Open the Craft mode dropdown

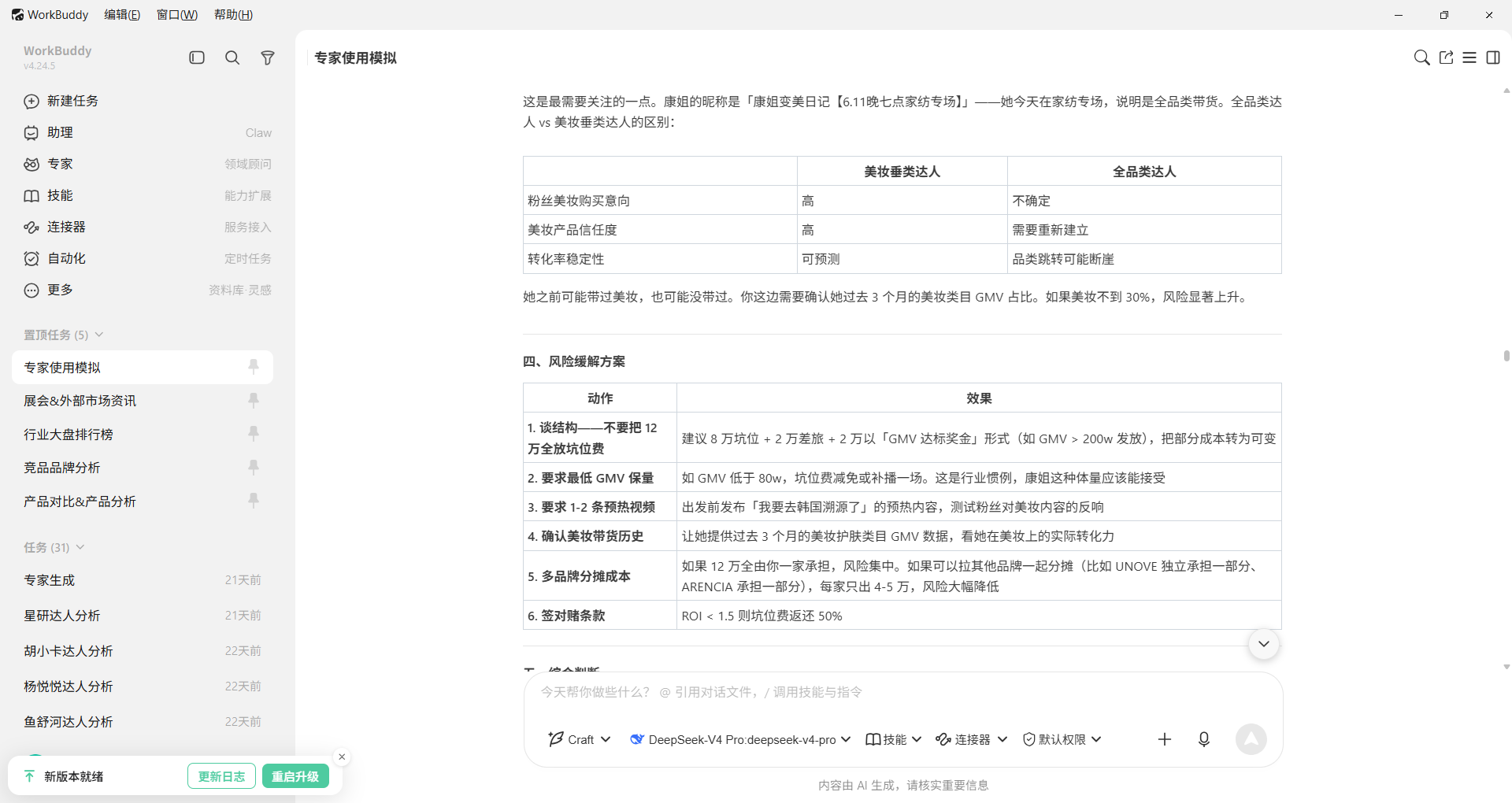580,739
